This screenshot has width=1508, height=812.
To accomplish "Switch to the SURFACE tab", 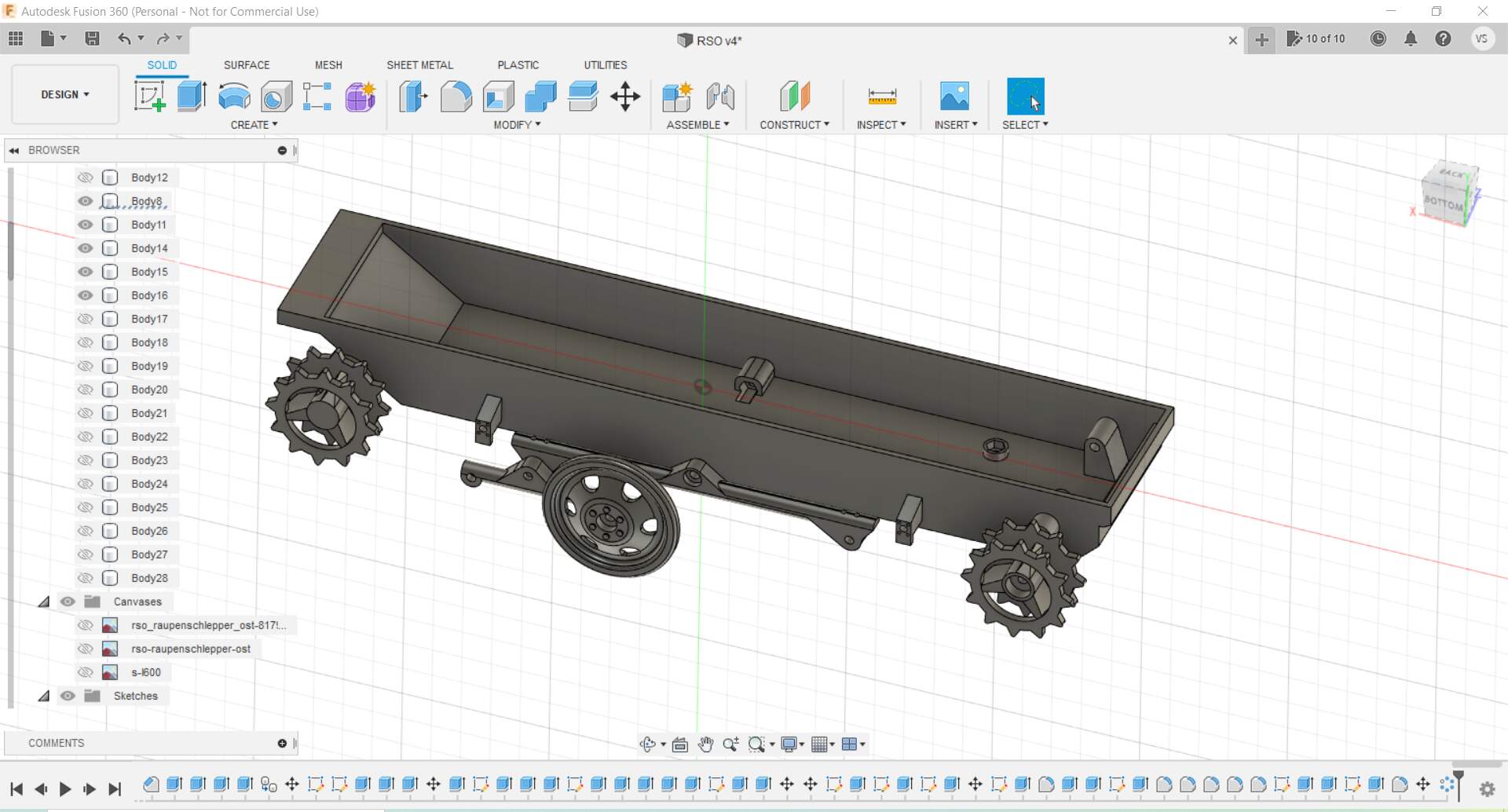I will 246,65.
